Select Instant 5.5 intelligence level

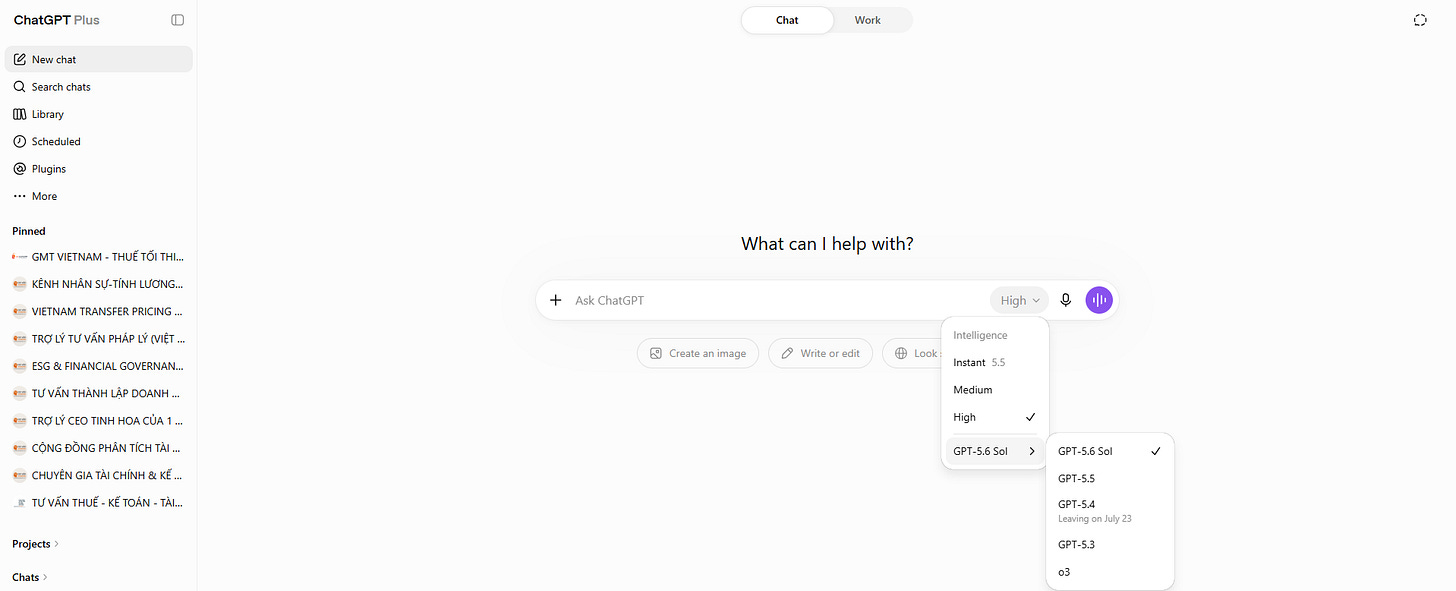click(995, 362)
